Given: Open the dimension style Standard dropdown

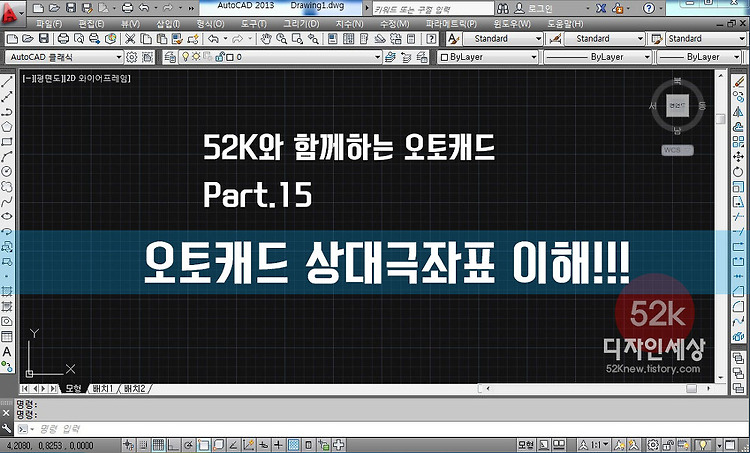Looking at the screenshot, I should click(x=604, y=39).
